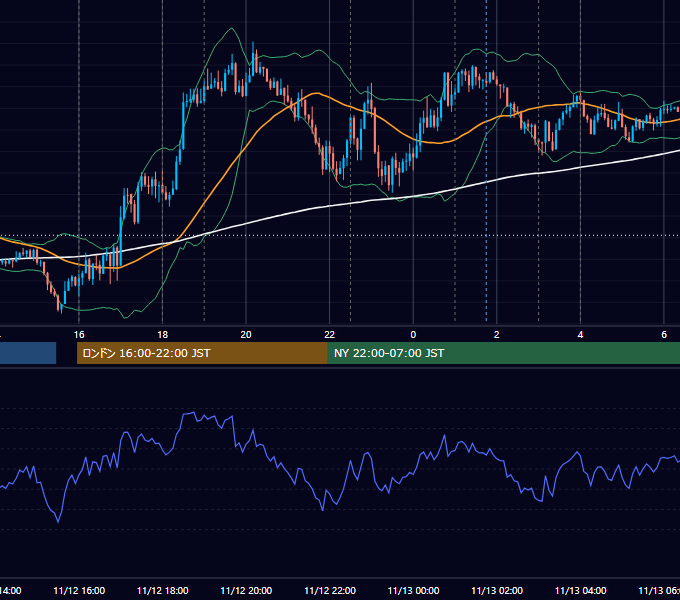Click the '2' hour label on price chart axis
This screenshot has width=680, height=600.
(x=497, y=335)
